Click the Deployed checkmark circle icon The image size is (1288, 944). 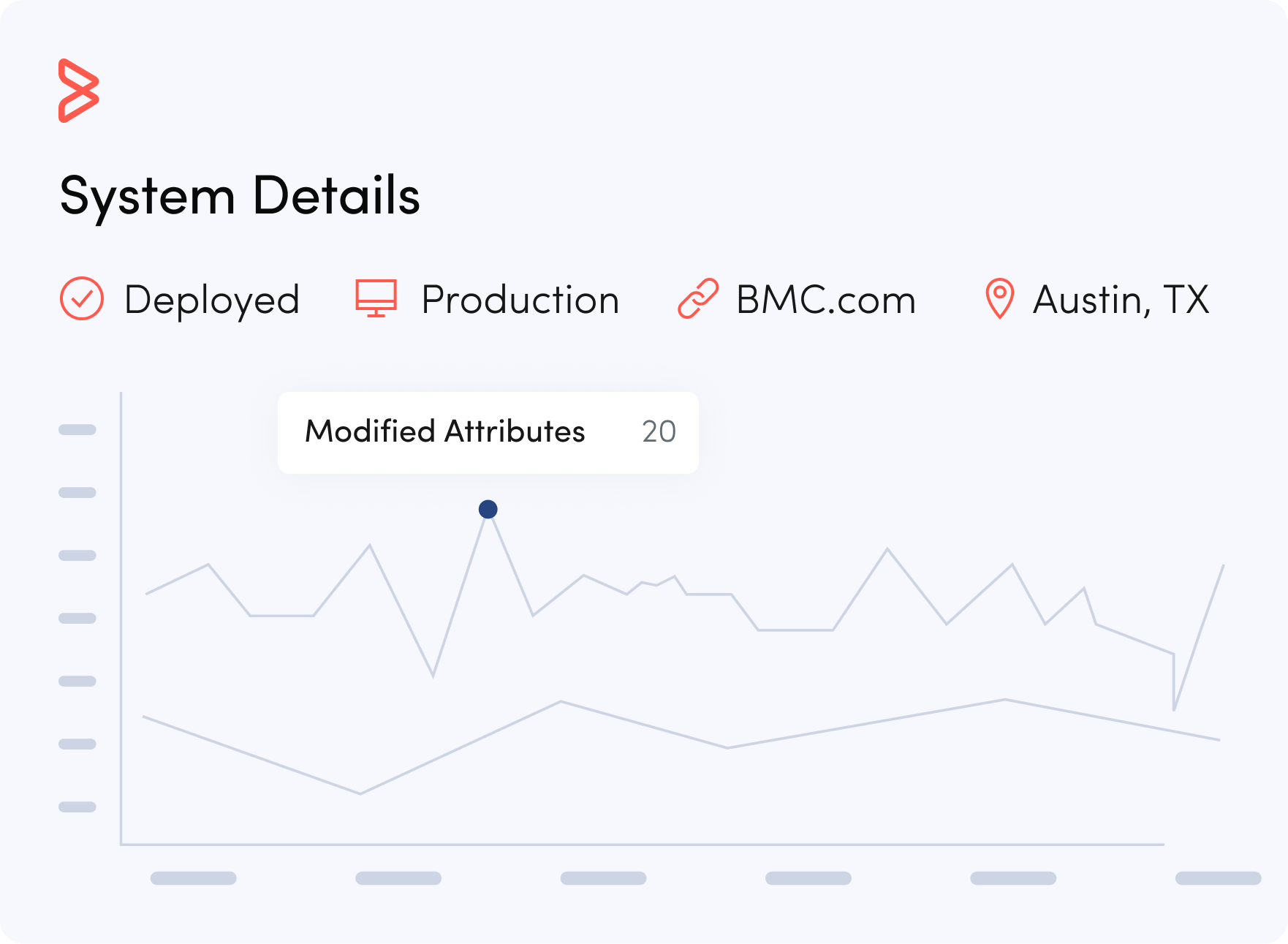[x=82, y=298]
